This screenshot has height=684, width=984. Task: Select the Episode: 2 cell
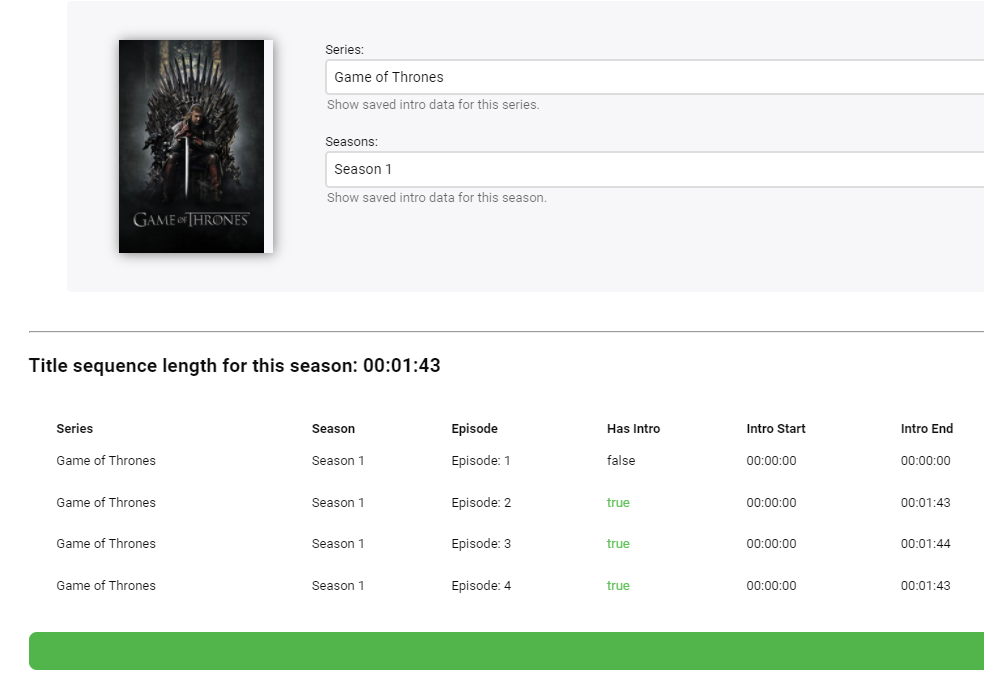tap(481, 503)
